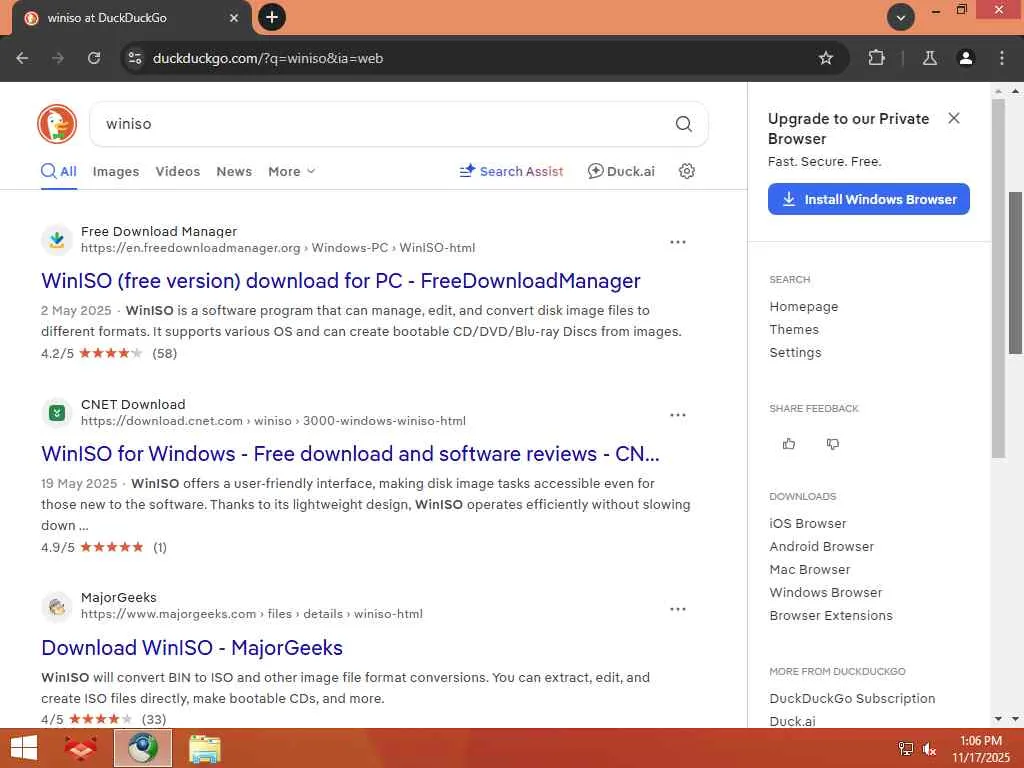
Task: Open Homepage link in sidebar
Action: tap(803, 307)
